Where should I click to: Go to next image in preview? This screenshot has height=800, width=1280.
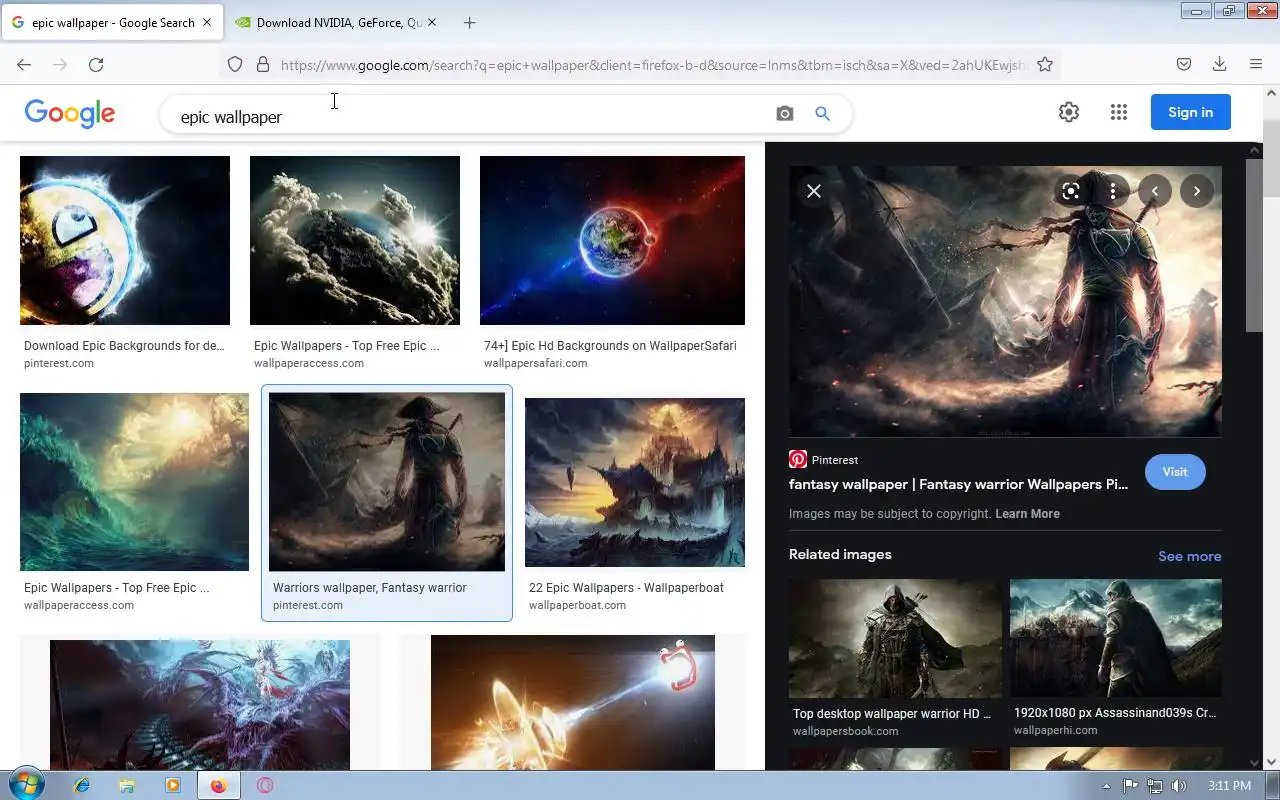(x=1197, y=191)
